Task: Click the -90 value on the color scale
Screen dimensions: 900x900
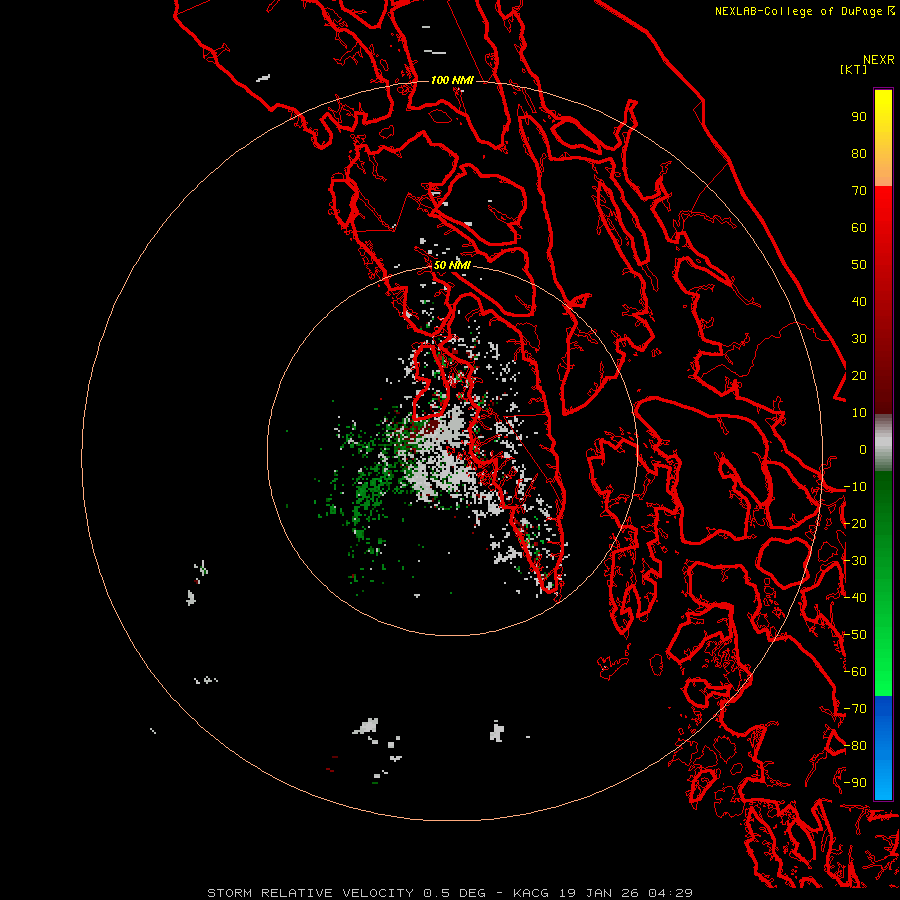Action: click(855, 782)
